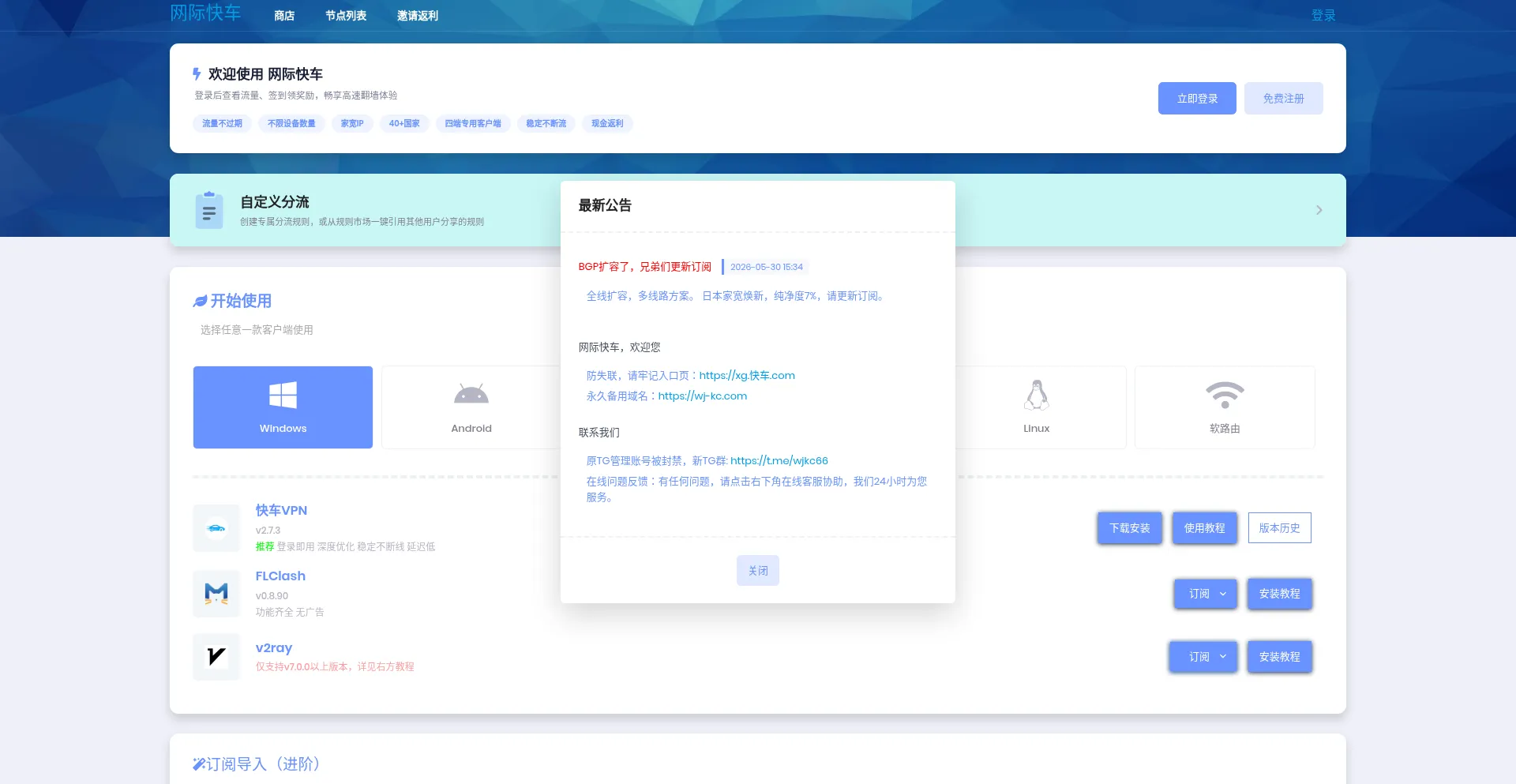Screen dimensions: 1516x784
Task: Select the Windows client tile
Action: tap(283, 407)
